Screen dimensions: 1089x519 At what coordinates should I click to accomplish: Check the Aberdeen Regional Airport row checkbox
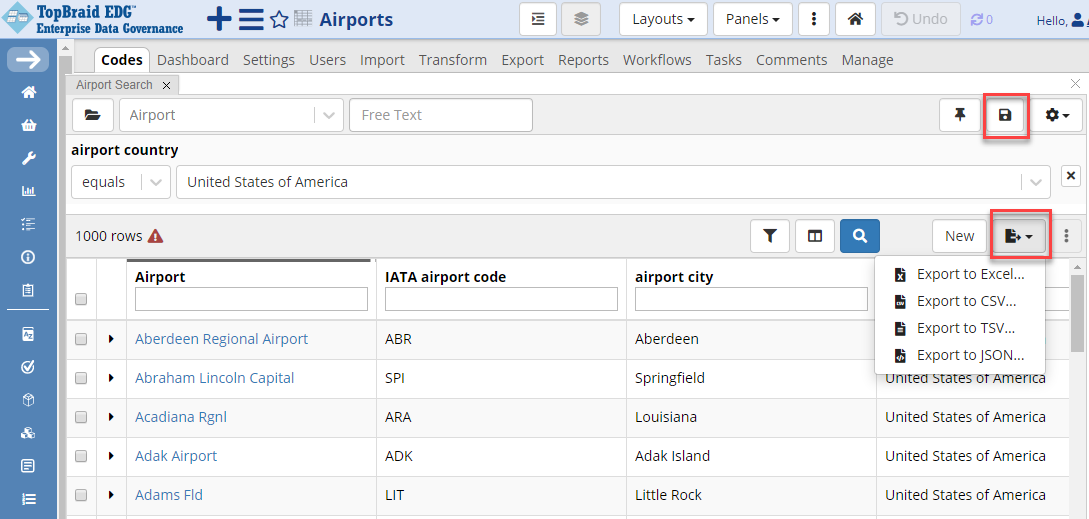pyautogui.click(x=81, y=339)
